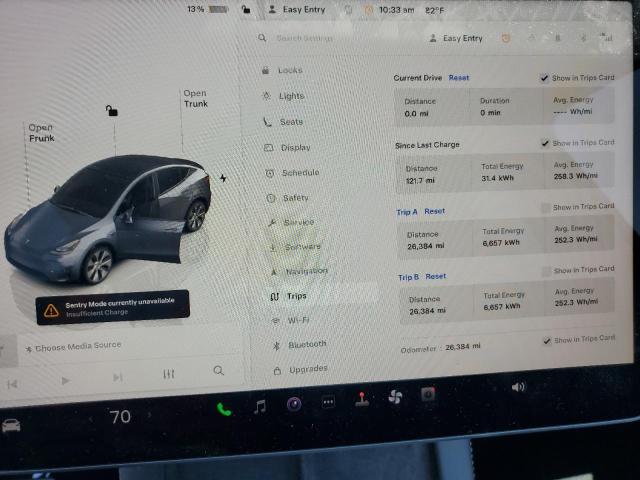Open the music app icon

260,407
